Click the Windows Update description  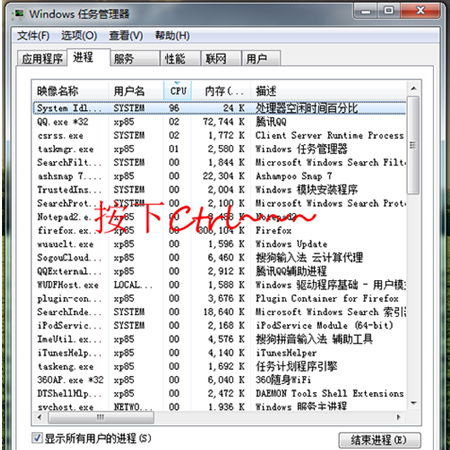[291, 244]
